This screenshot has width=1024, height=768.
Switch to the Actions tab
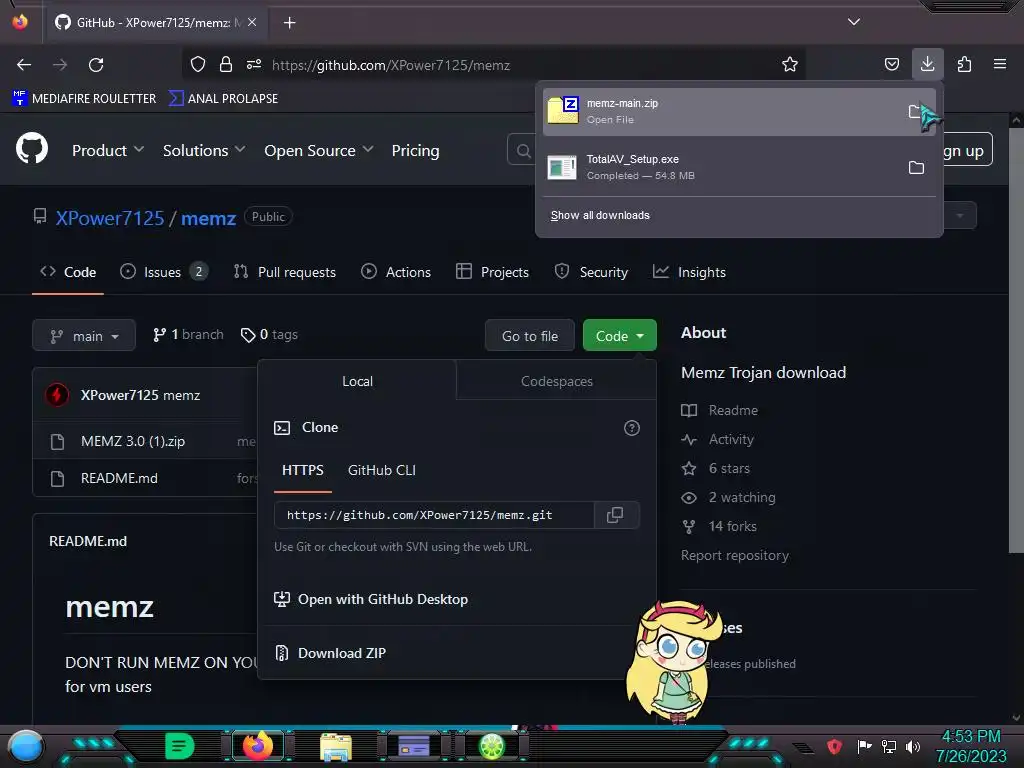pos(396,272)
